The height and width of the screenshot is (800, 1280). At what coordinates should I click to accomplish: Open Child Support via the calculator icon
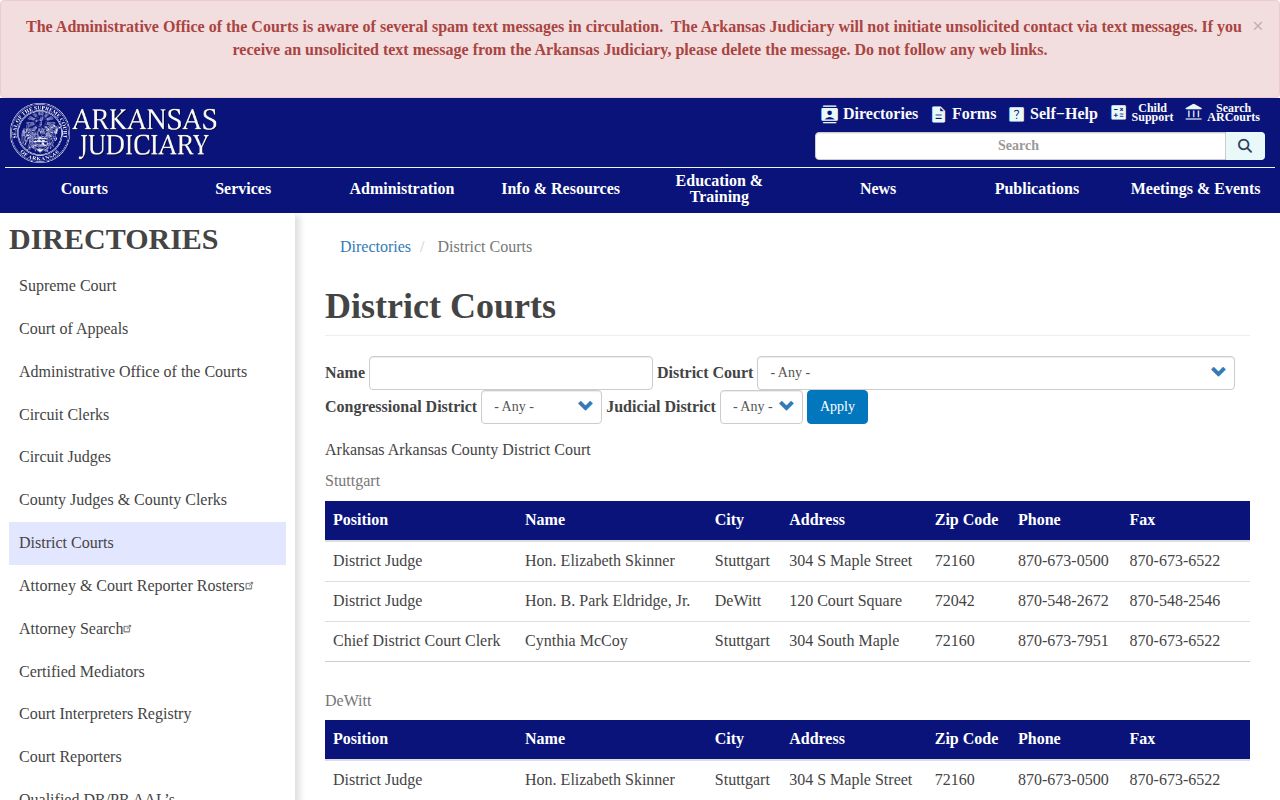(x=1118, y=113)
